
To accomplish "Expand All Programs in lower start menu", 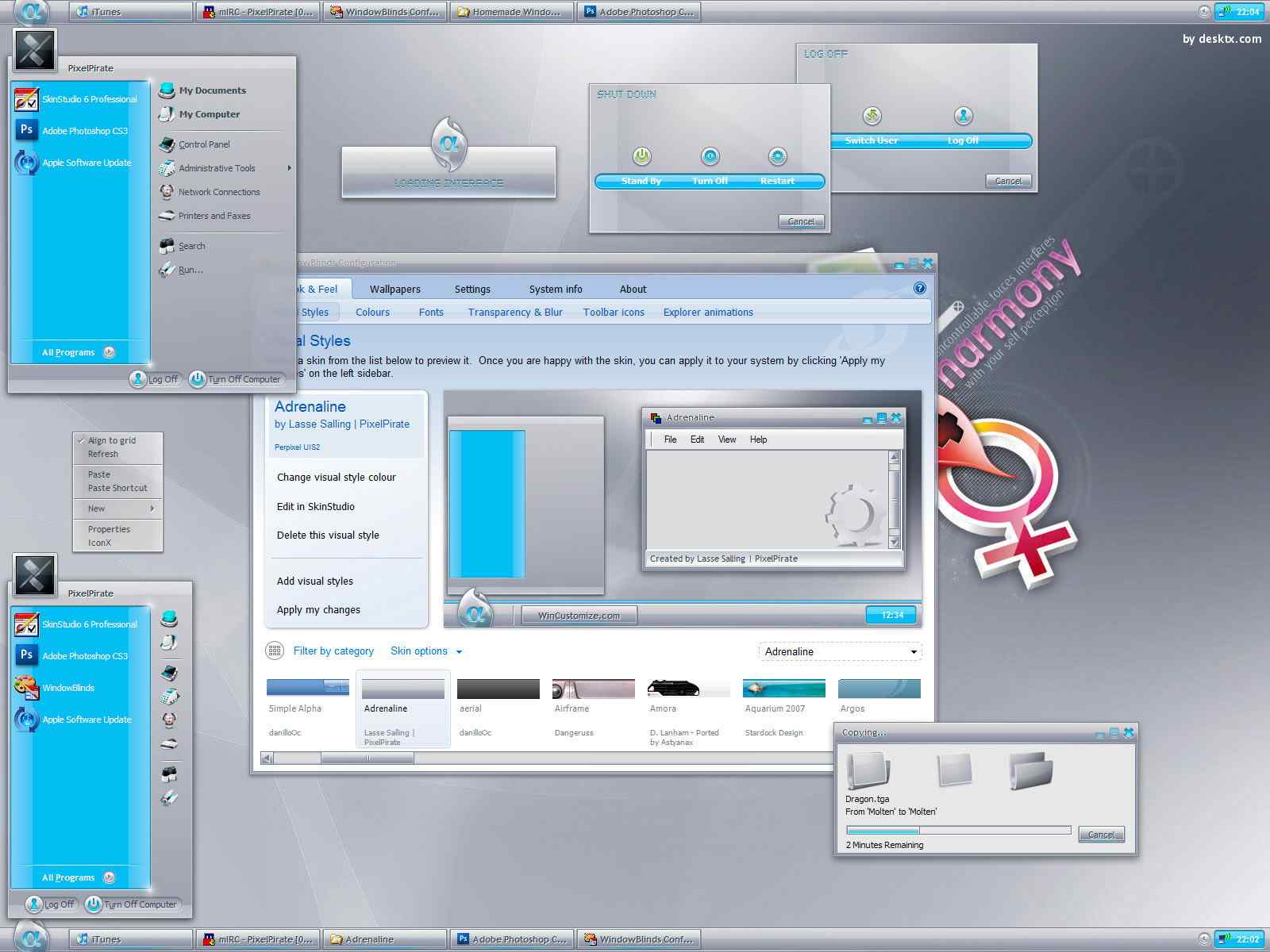I will (x=79, y=877).
